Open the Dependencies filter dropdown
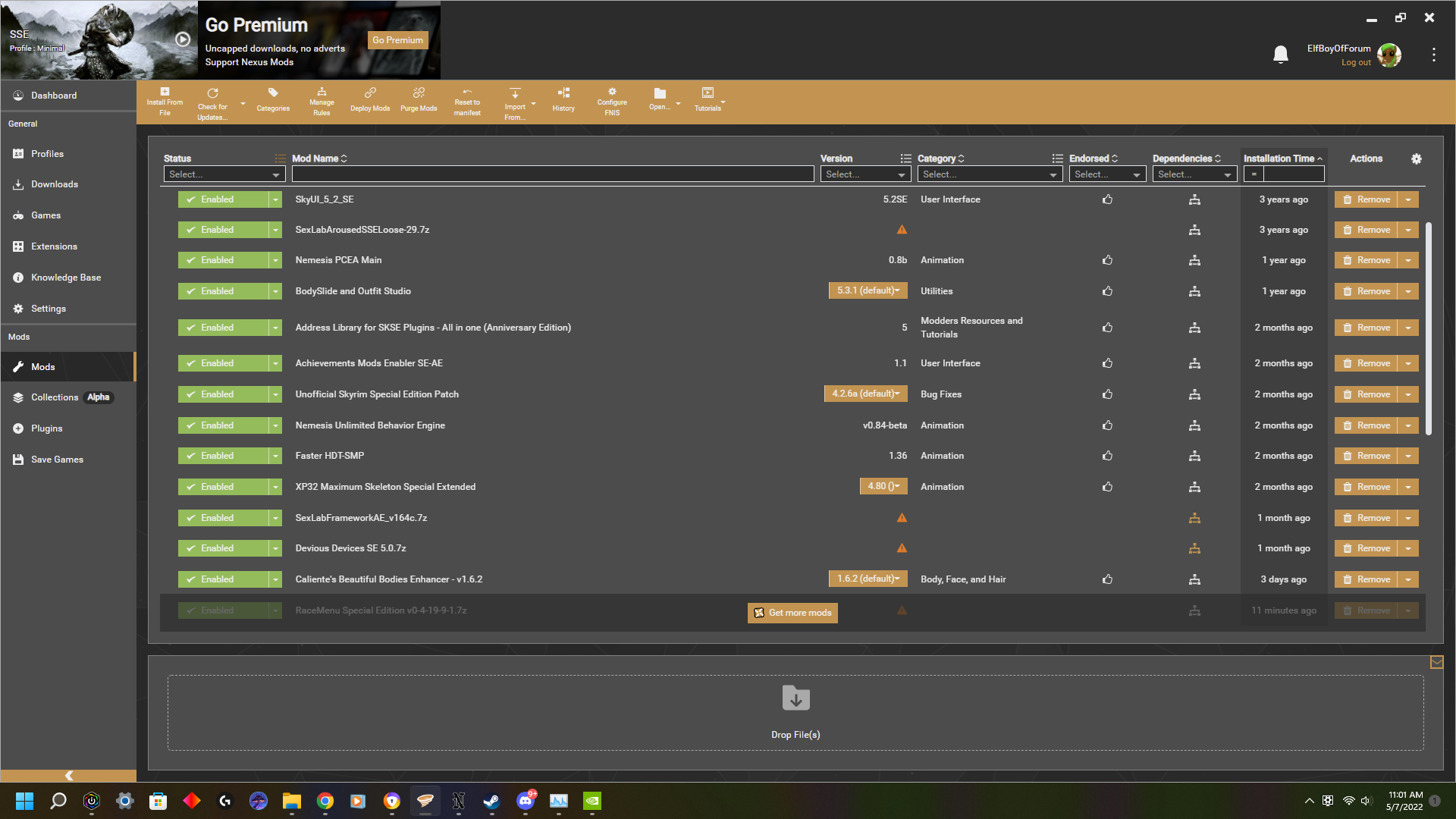 (x=1194, y=174)
